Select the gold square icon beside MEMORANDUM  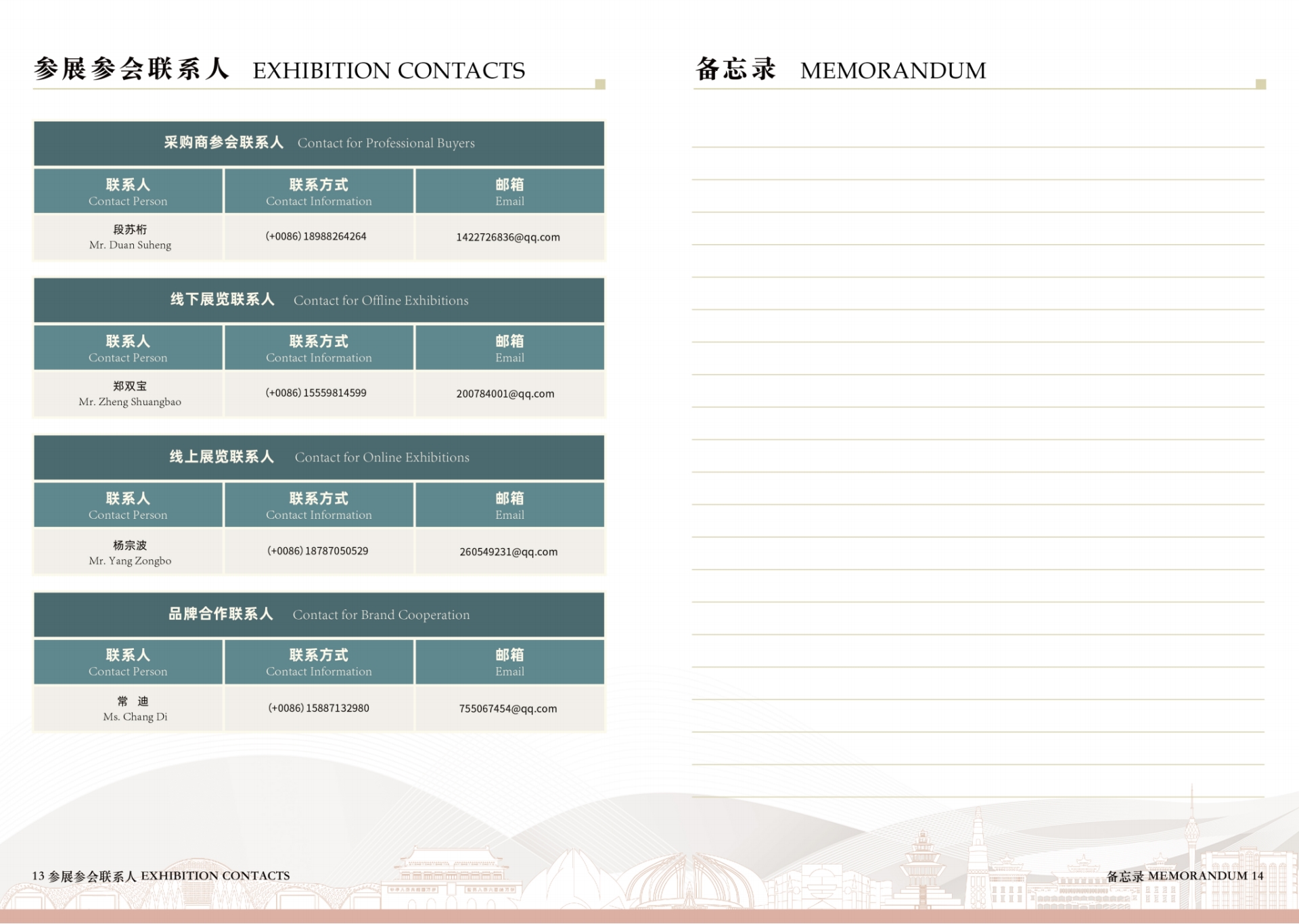[x=1260, y=83]
